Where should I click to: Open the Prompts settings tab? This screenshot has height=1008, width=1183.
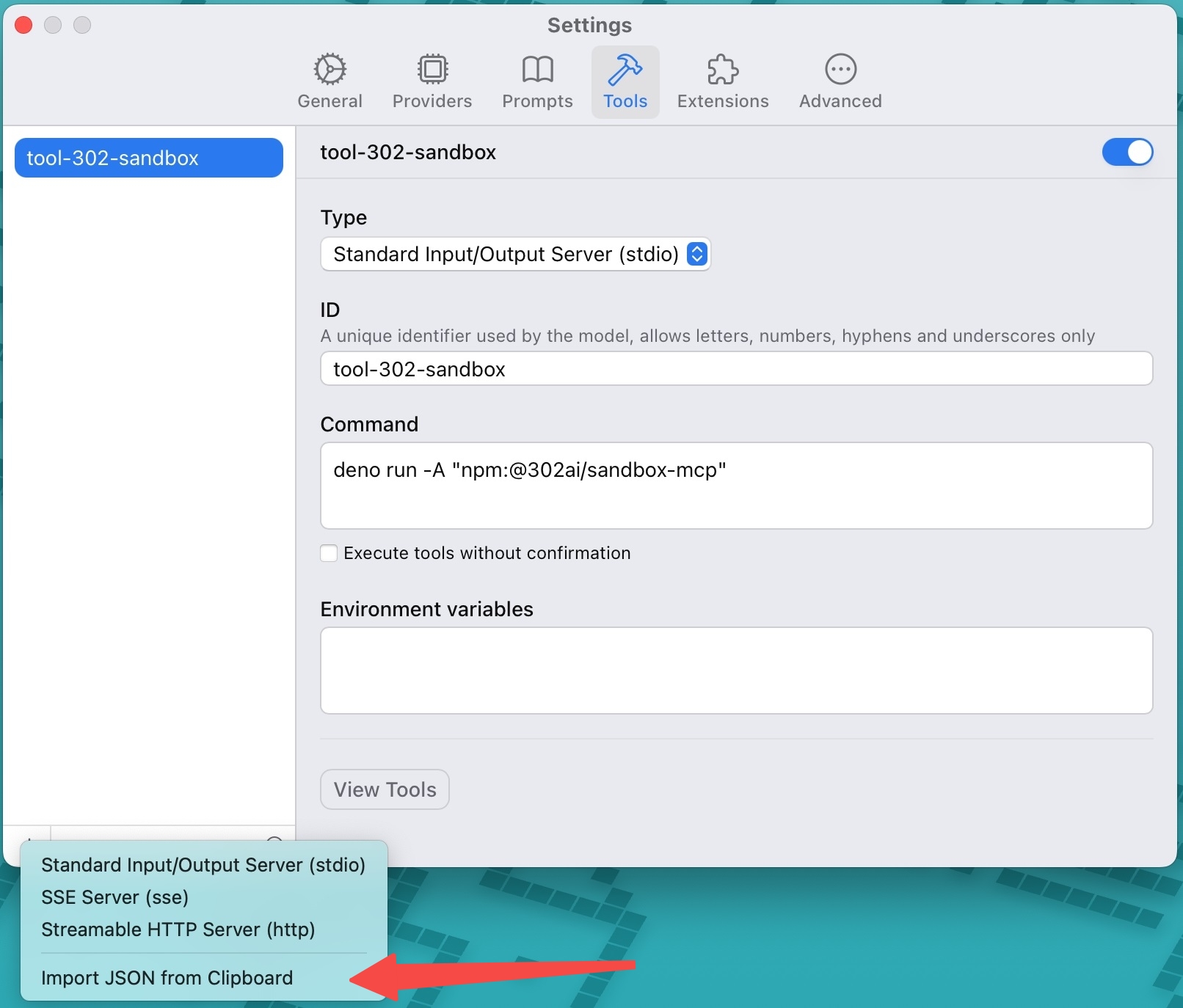[537, 81]
